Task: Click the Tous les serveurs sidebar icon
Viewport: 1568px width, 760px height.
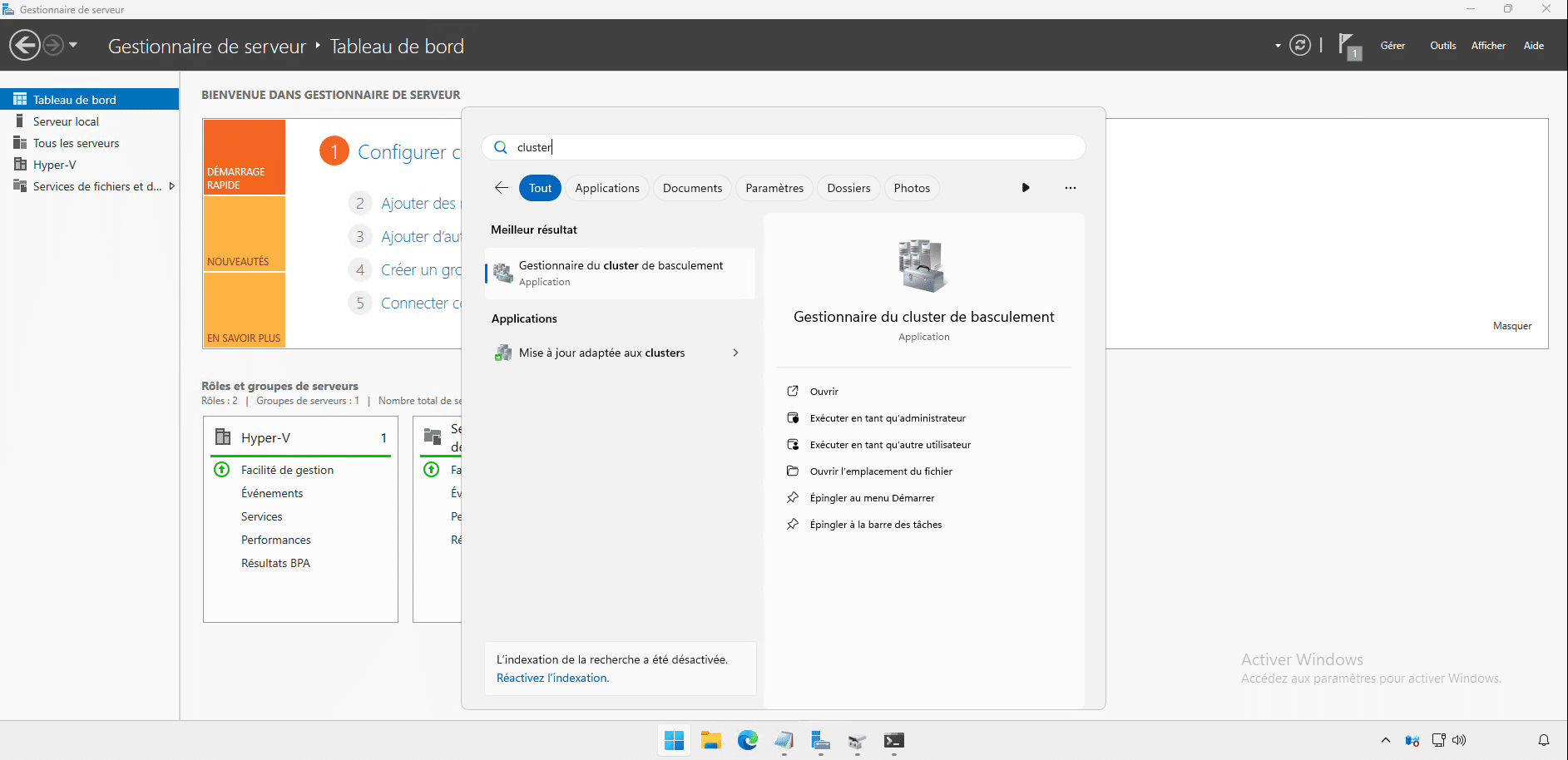Action: click(x=20, y=143)
